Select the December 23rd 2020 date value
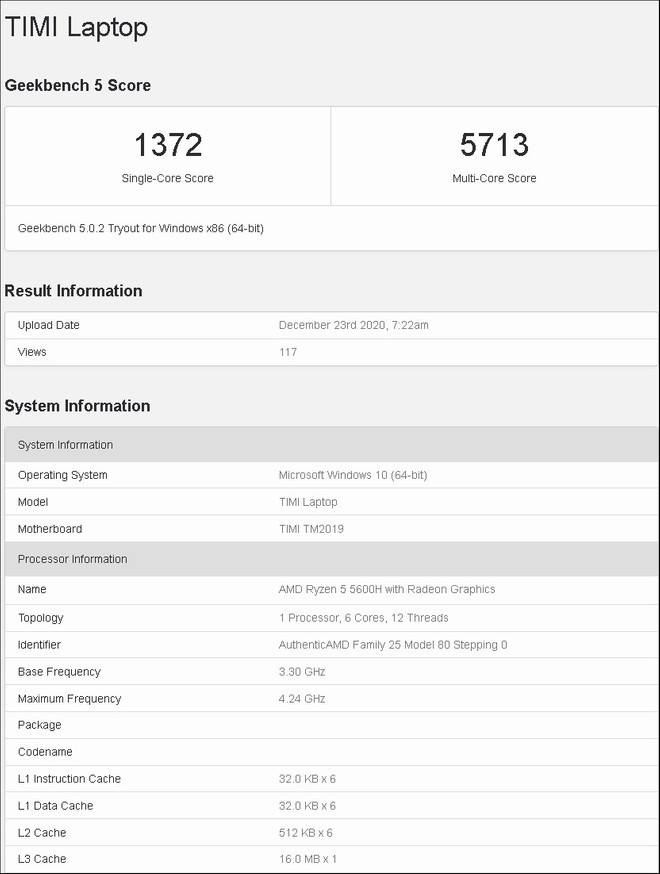 [x=353, y=325]
